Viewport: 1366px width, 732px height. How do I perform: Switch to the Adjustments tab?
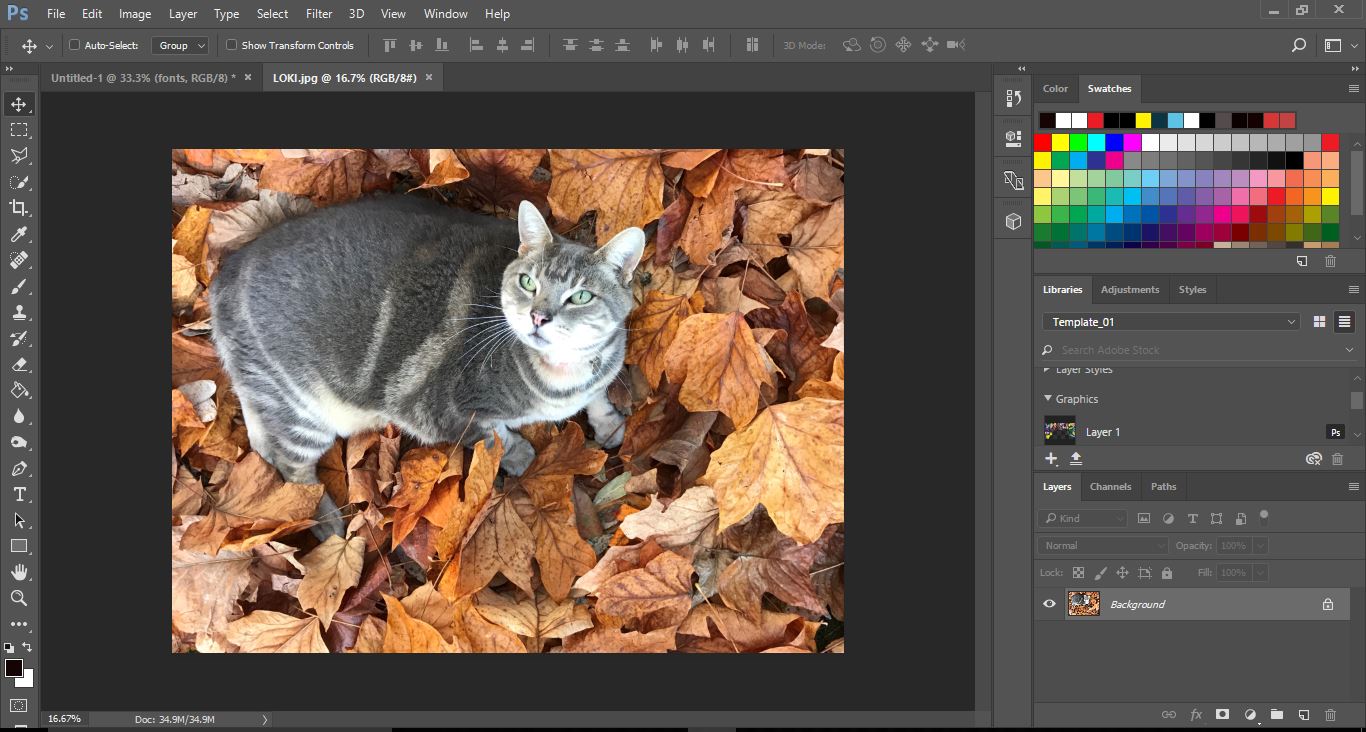(x=1130, y=290)
